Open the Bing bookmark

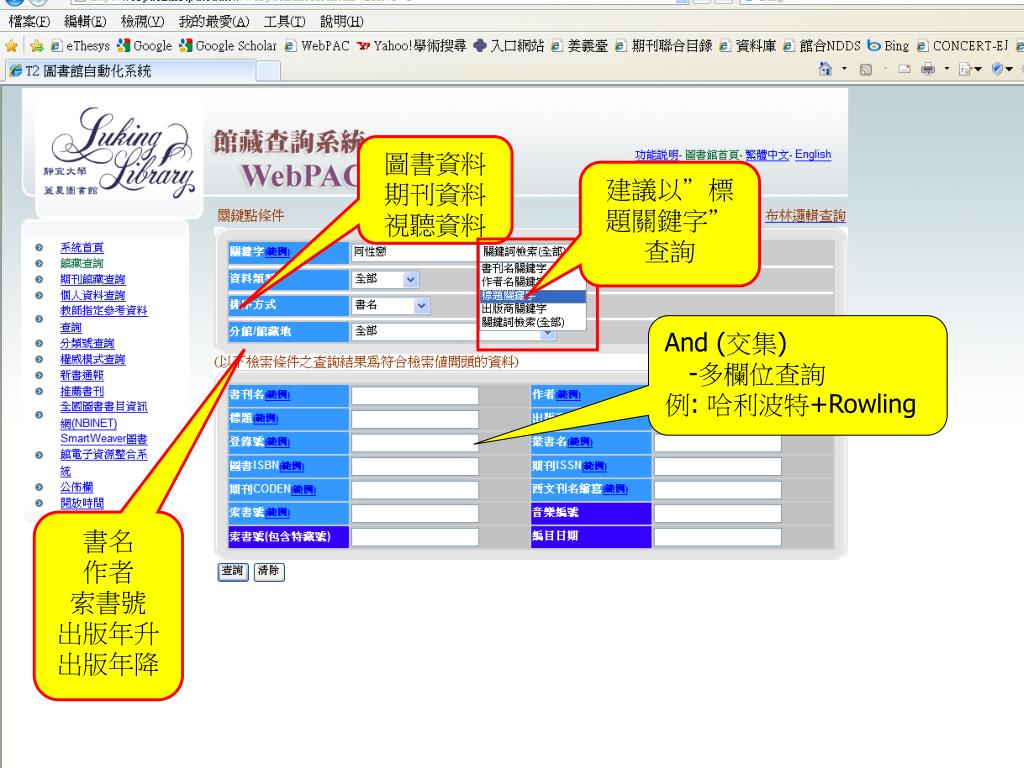888,46
